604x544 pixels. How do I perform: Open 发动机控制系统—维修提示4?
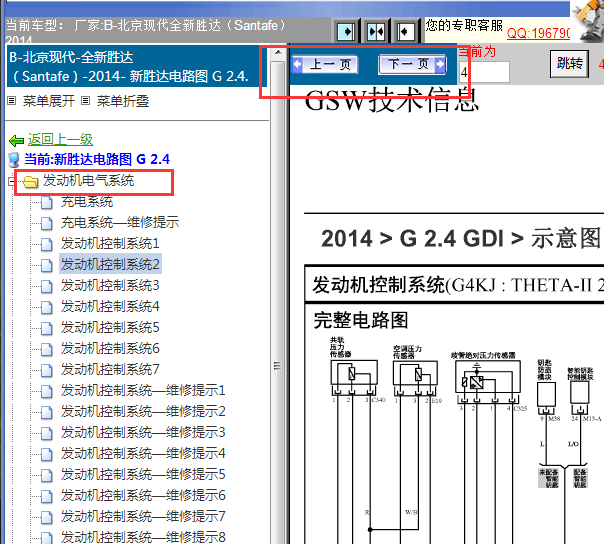(143, 453)
